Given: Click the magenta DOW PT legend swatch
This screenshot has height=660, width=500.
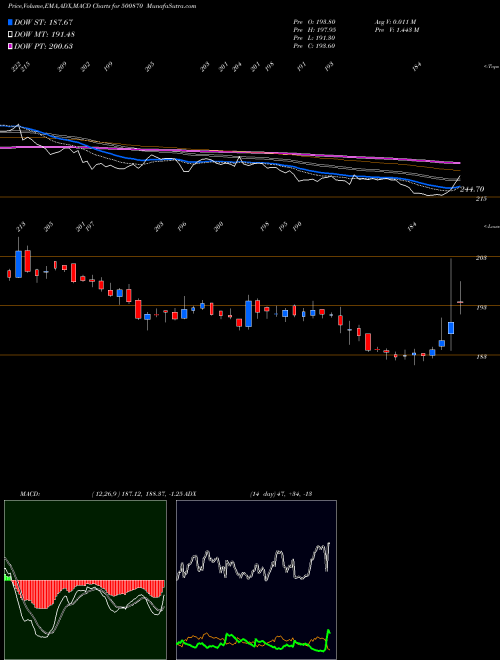Looking at the screenshot, I should point(10,46).
